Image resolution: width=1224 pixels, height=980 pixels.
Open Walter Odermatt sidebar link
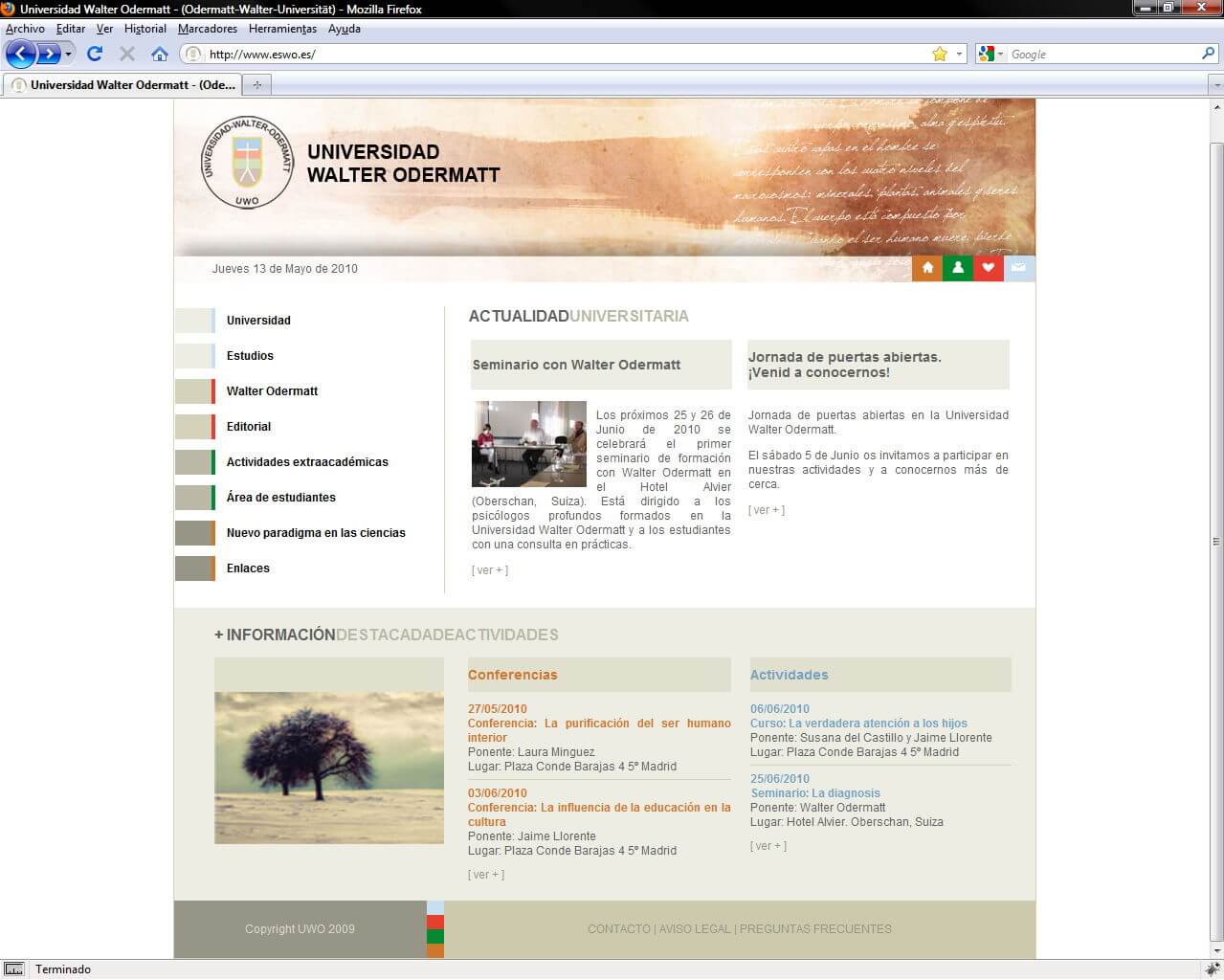pos(272,390)
